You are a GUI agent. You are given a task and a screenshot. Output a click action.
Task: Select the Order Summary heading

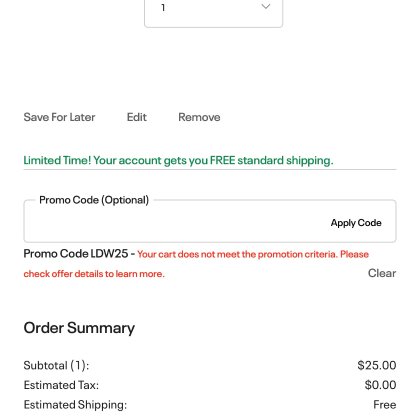click(79, 328)
